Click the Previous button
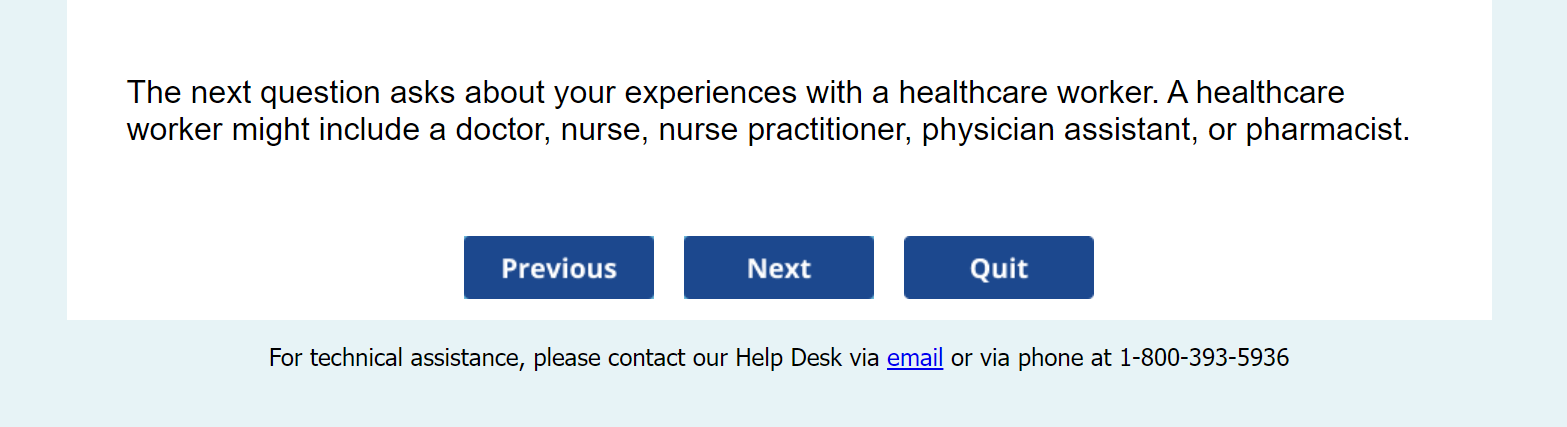The image size is (1567, 427). coord(558,268)
